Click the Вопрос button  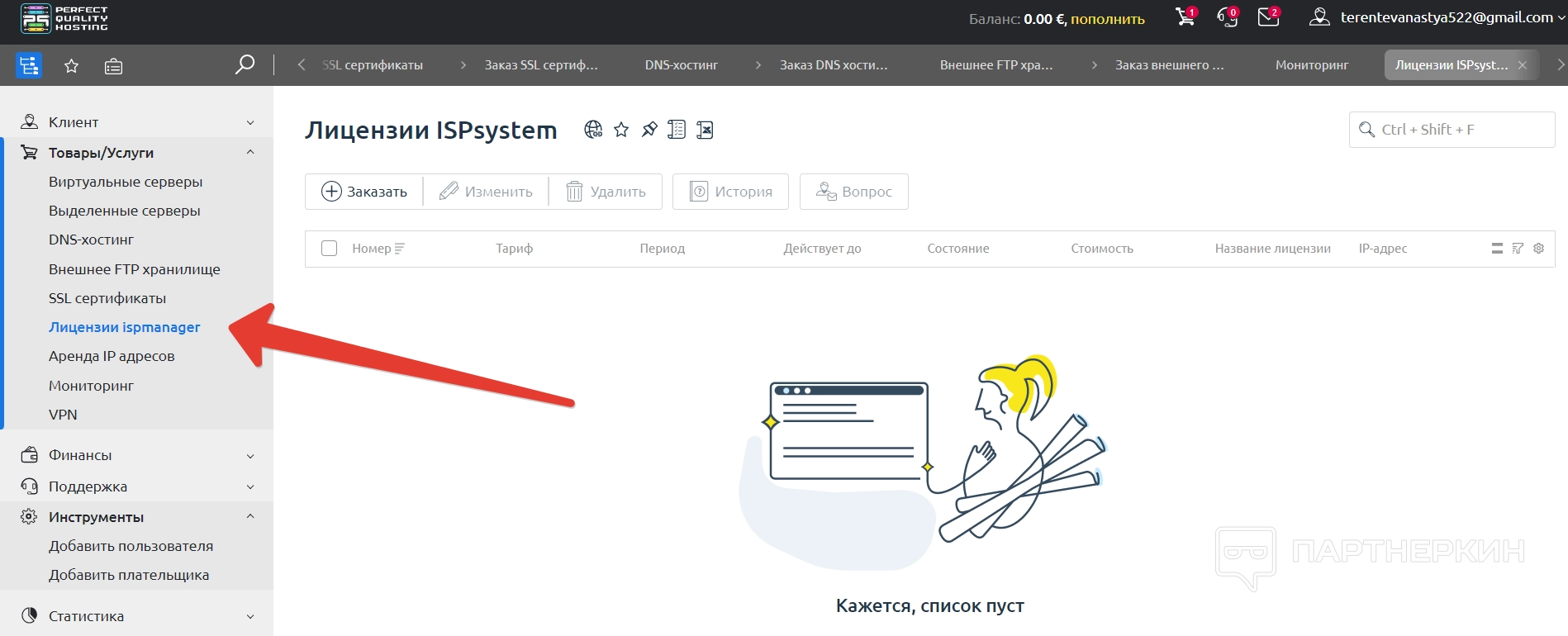[x=853, y=192]
